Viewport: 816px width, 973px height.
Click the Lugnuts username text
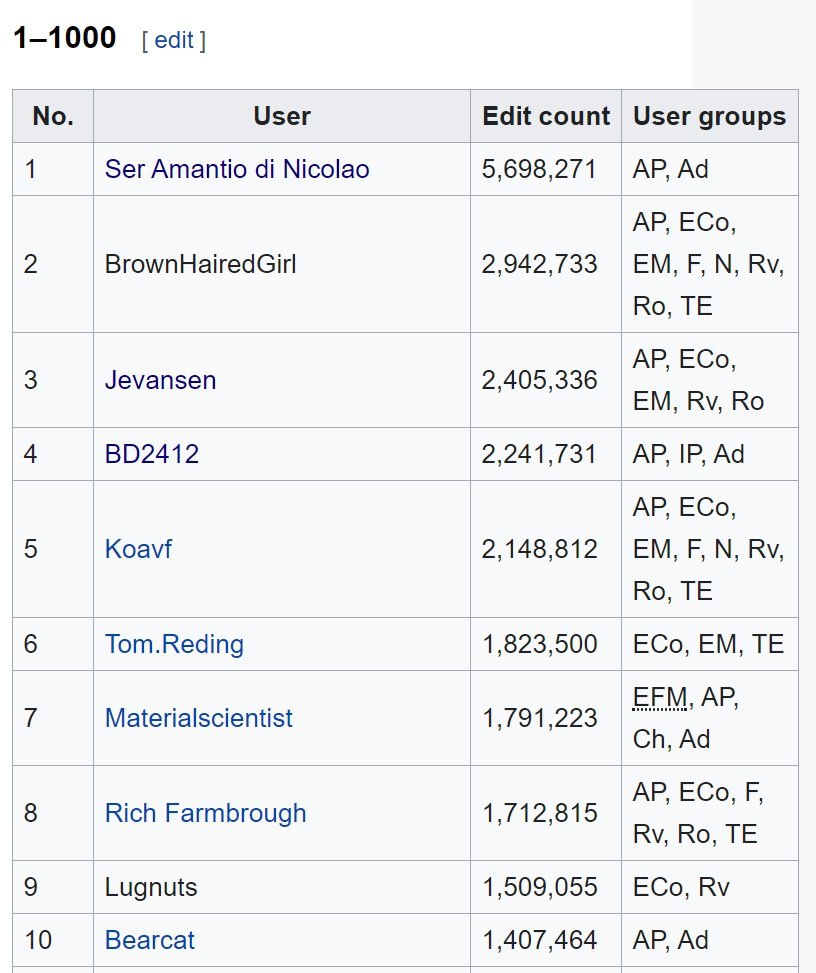151,887
